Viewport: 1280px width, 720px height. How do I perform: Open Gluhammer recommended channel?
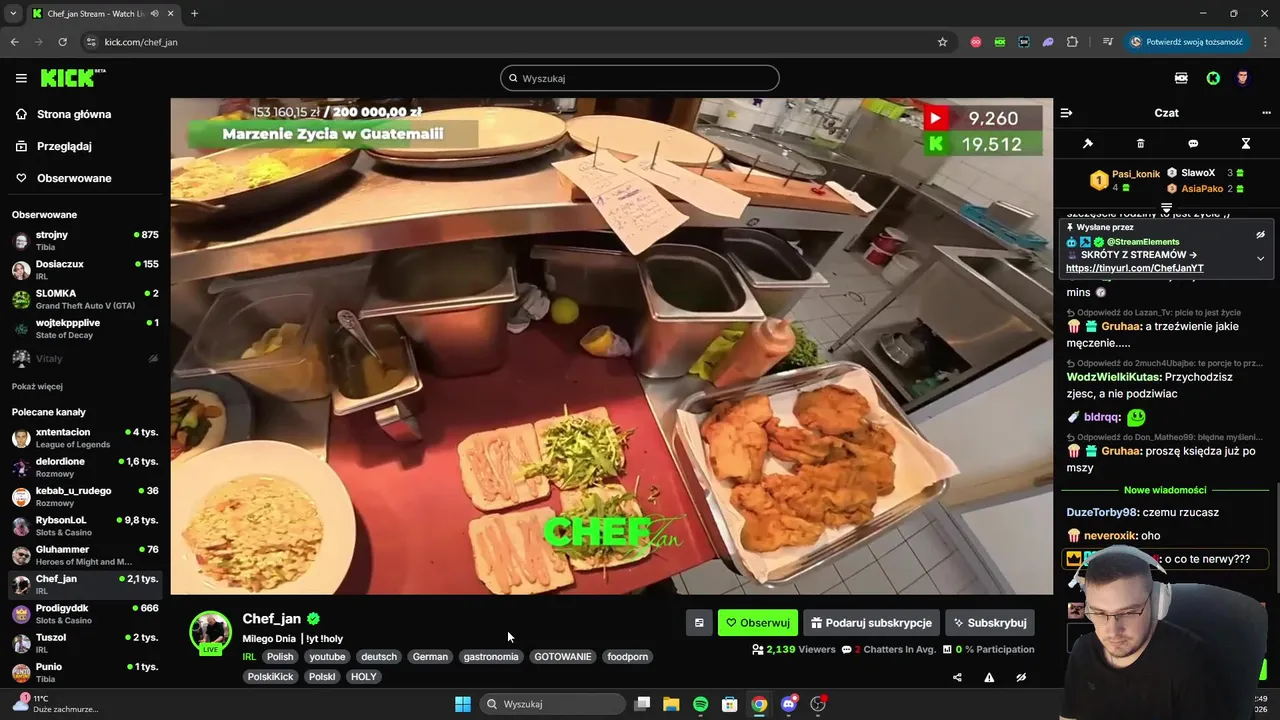(x=84, y=555)
